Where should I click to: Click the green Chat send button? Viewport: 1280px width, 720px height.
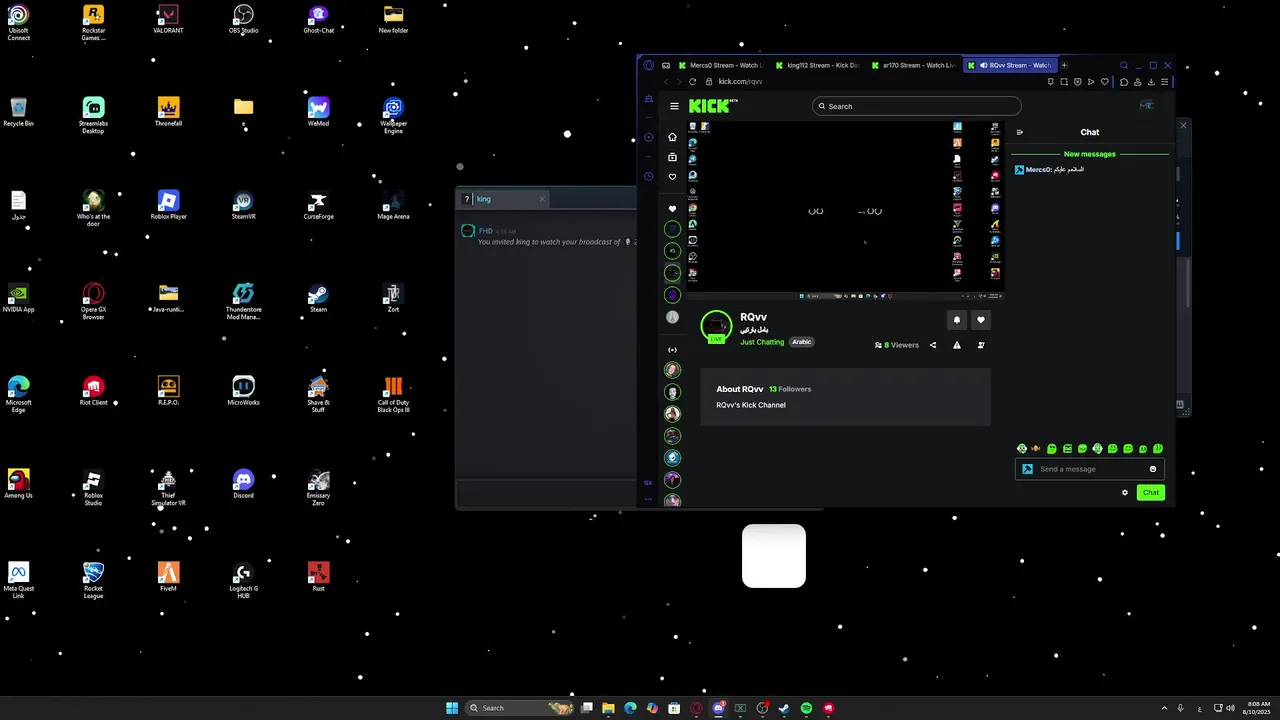coord(1150,492)
